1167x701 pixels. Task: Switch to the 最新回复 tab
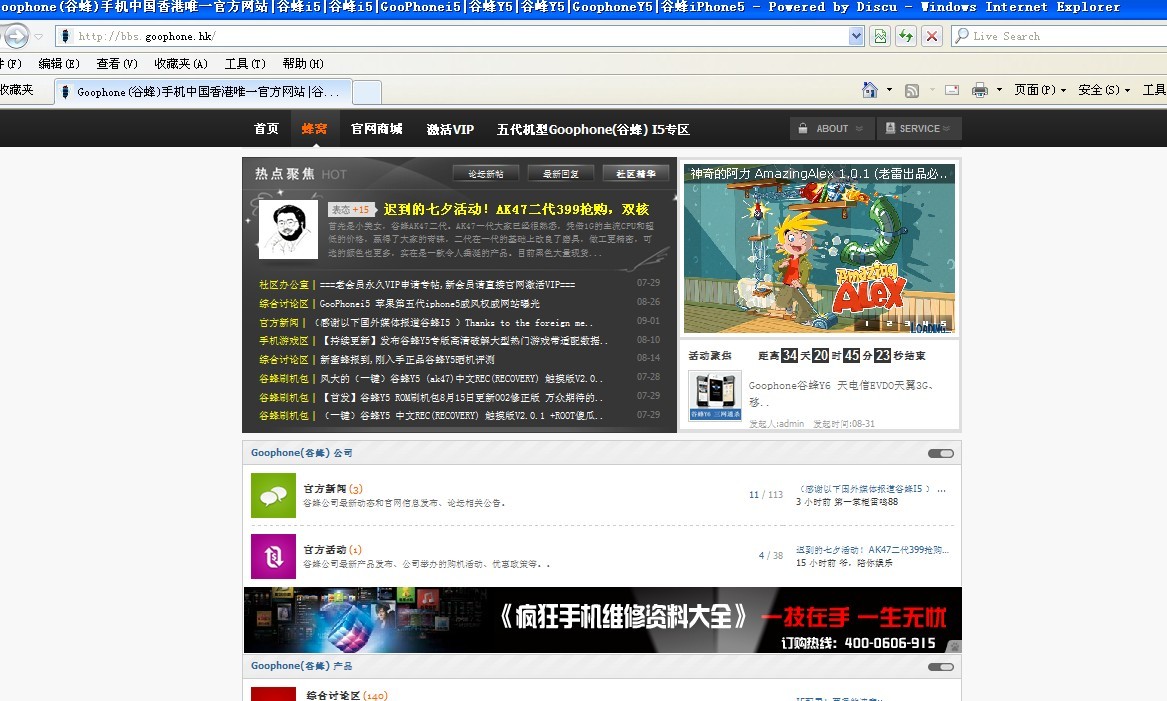click(560, 173)
